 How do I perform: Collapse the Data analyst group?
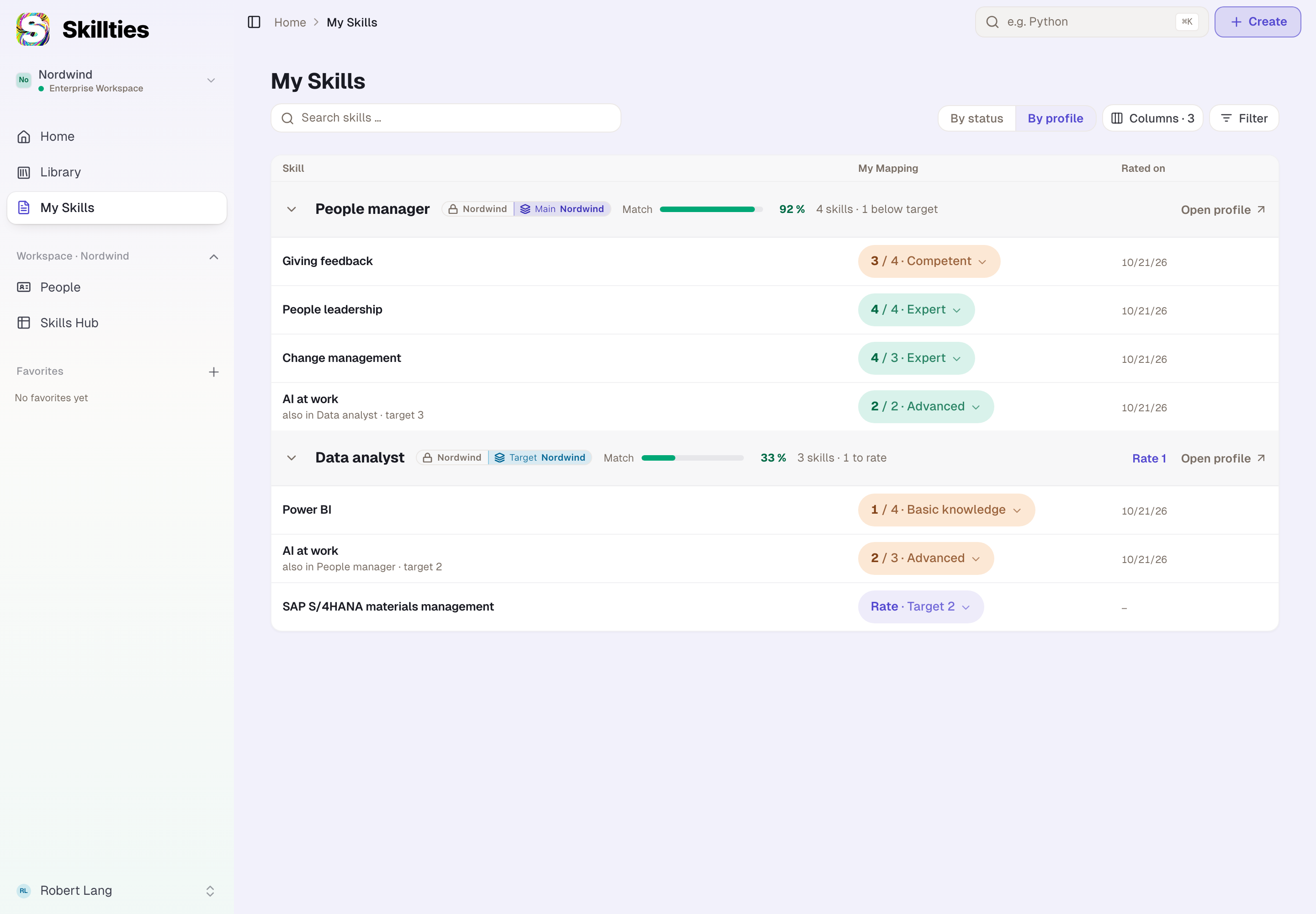tap(292, 457)
